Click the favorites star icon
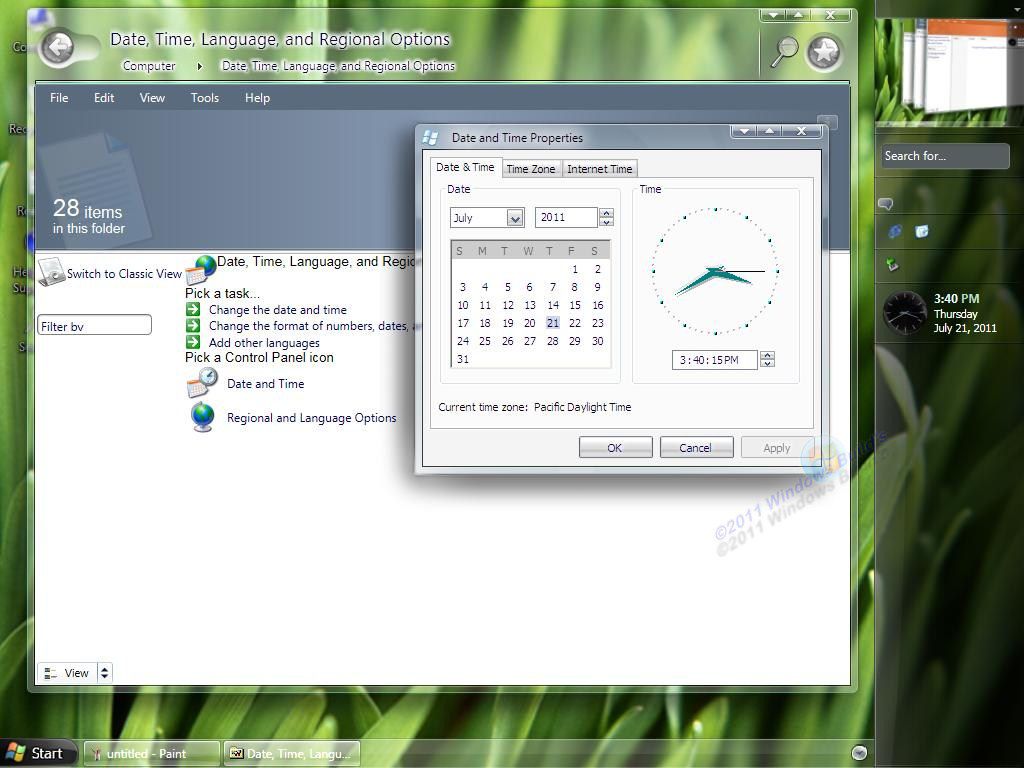This screenshot has height=768, width=1024. point(824,52)
